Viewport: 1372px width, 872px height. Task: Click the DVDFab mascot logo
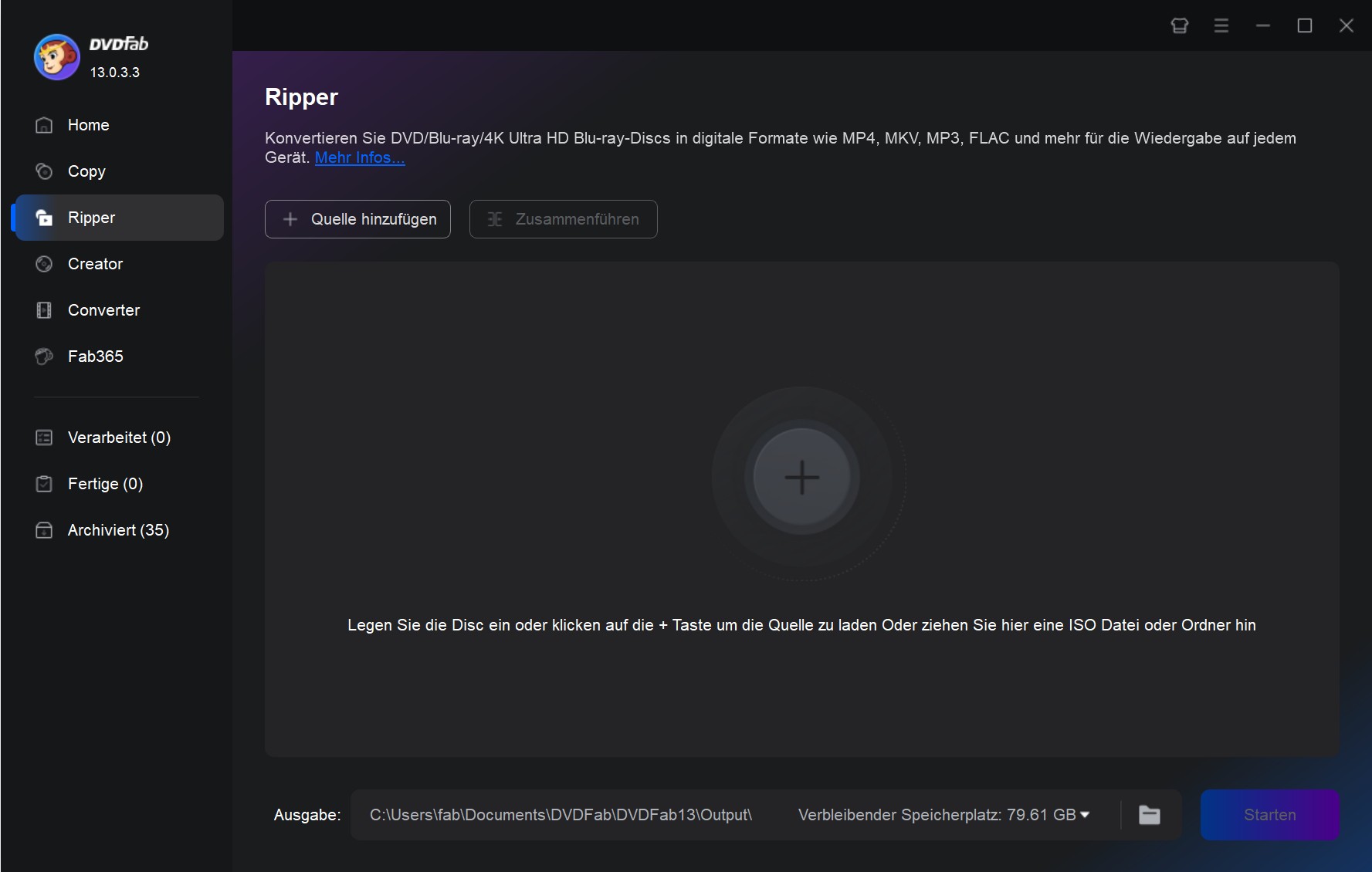56,57
